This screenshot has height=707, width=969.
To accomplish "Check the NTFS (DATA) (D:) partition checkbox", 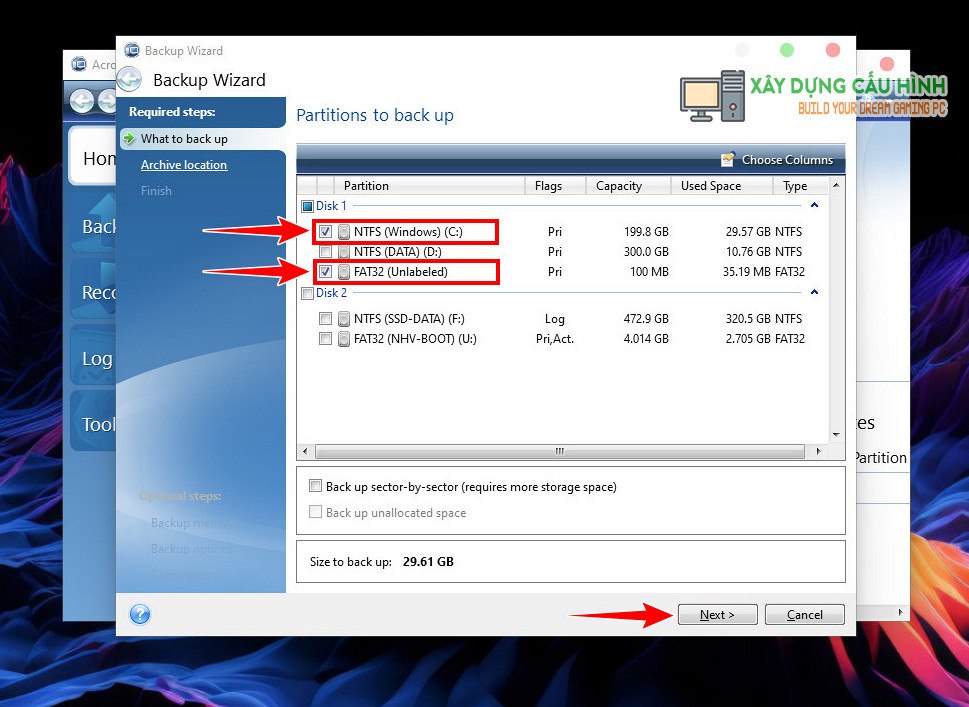I will click(x=325, y=252).
